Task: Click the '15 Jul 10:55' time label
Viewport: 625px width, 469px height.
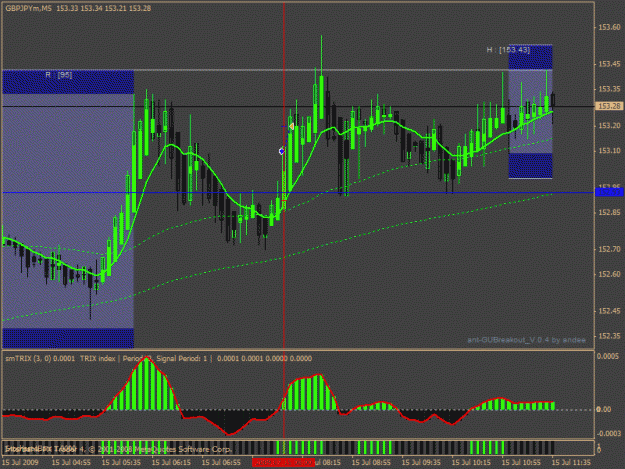Action: 521,462
